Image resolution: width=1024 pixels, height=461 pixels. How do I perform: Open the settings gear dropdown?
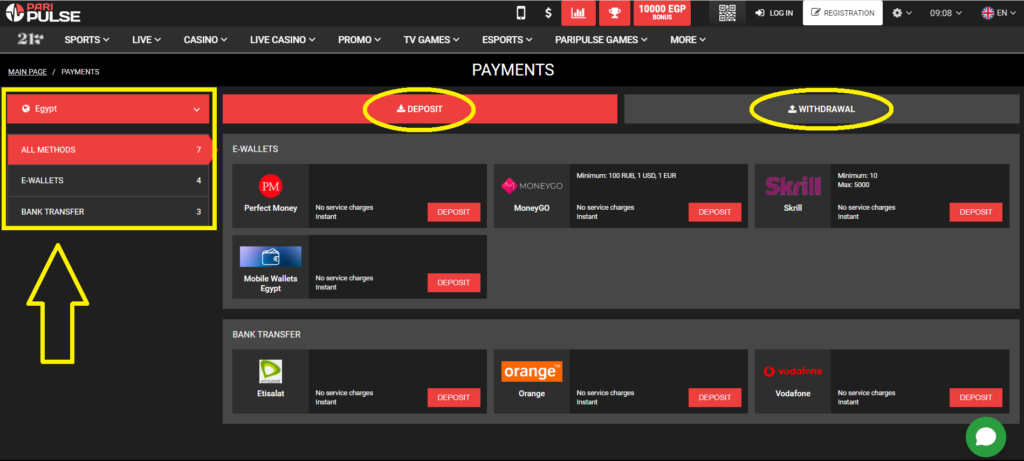(901, 13)
